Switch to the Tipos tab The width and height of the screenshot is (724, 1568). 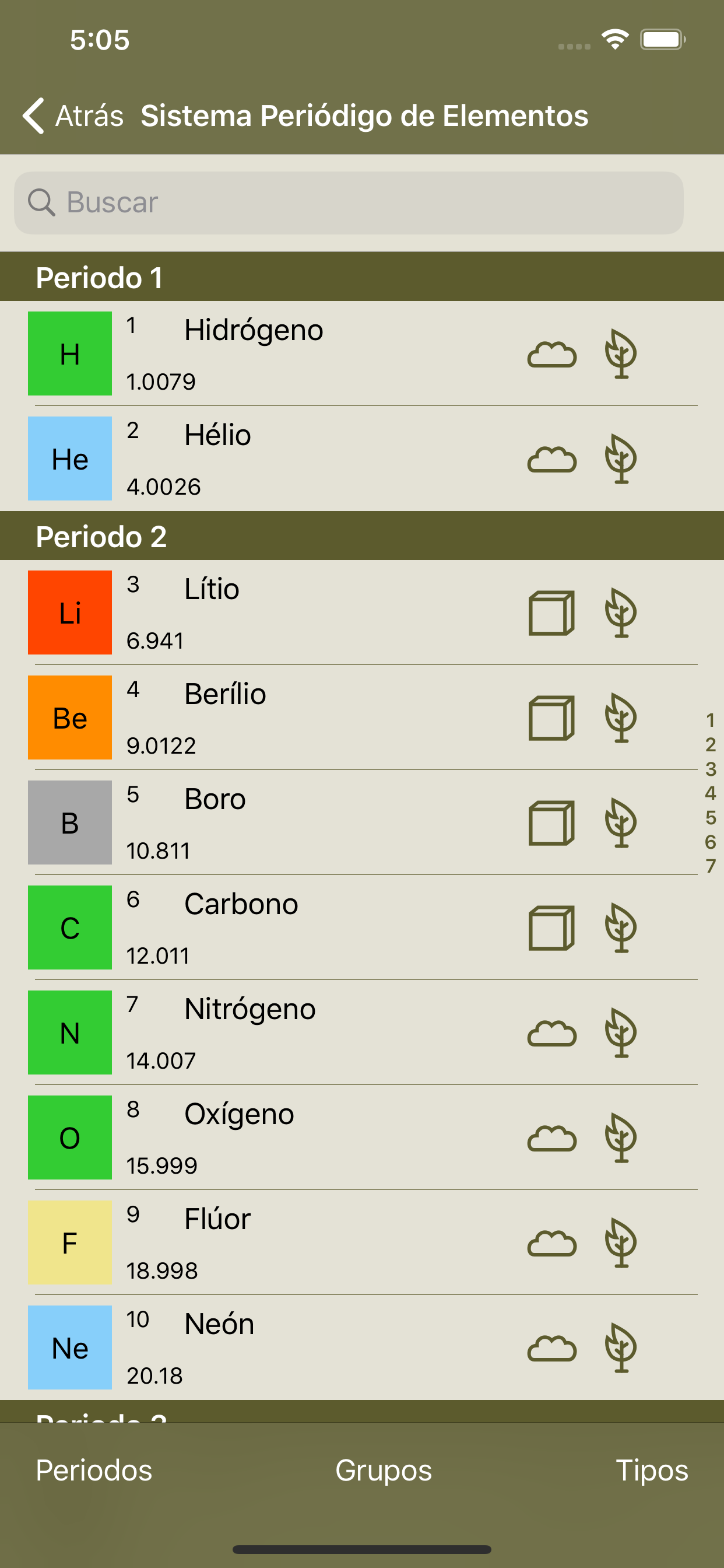pos(652,1471)
